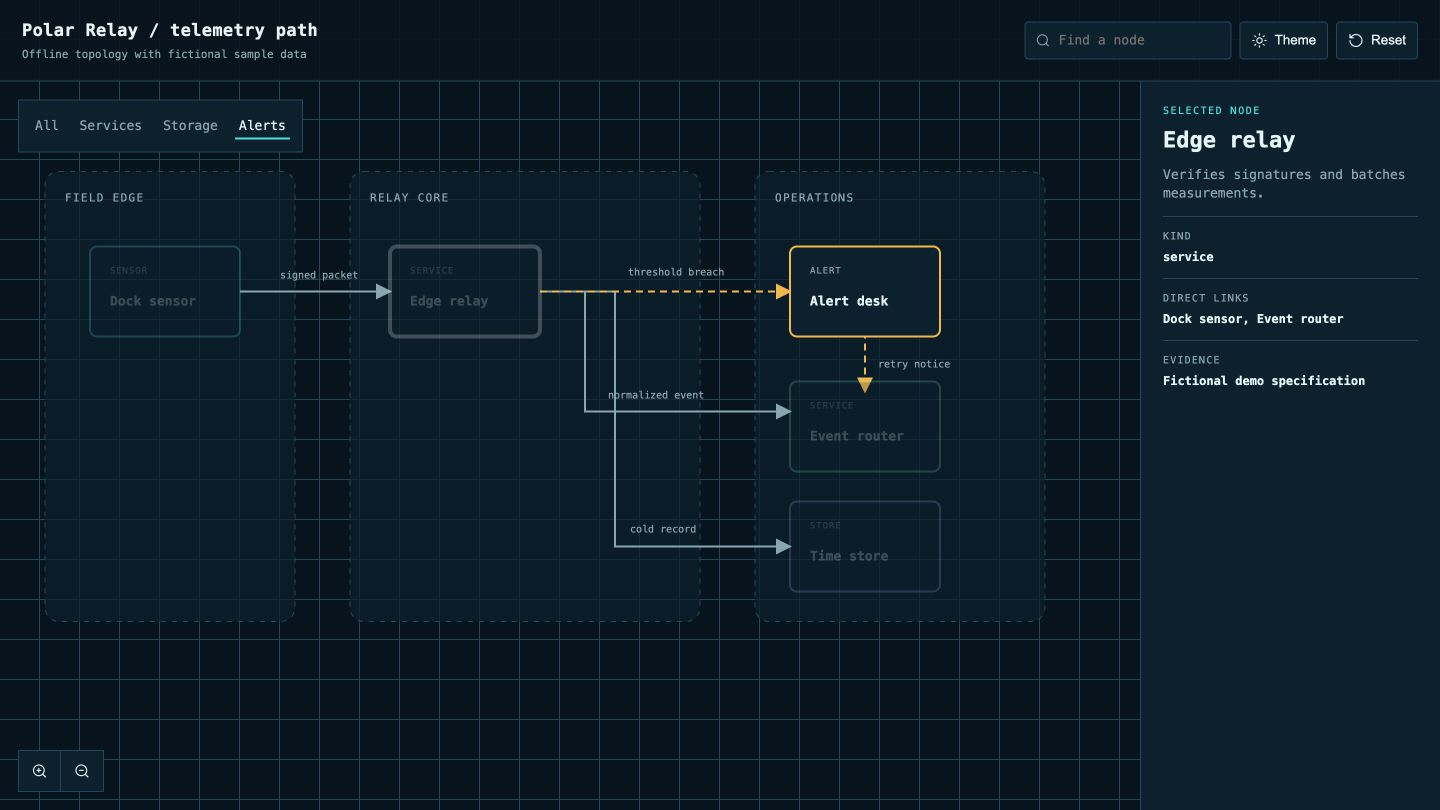1440x810 pixels.
Task: Select the Edge relay node
Action: (465, 291)
